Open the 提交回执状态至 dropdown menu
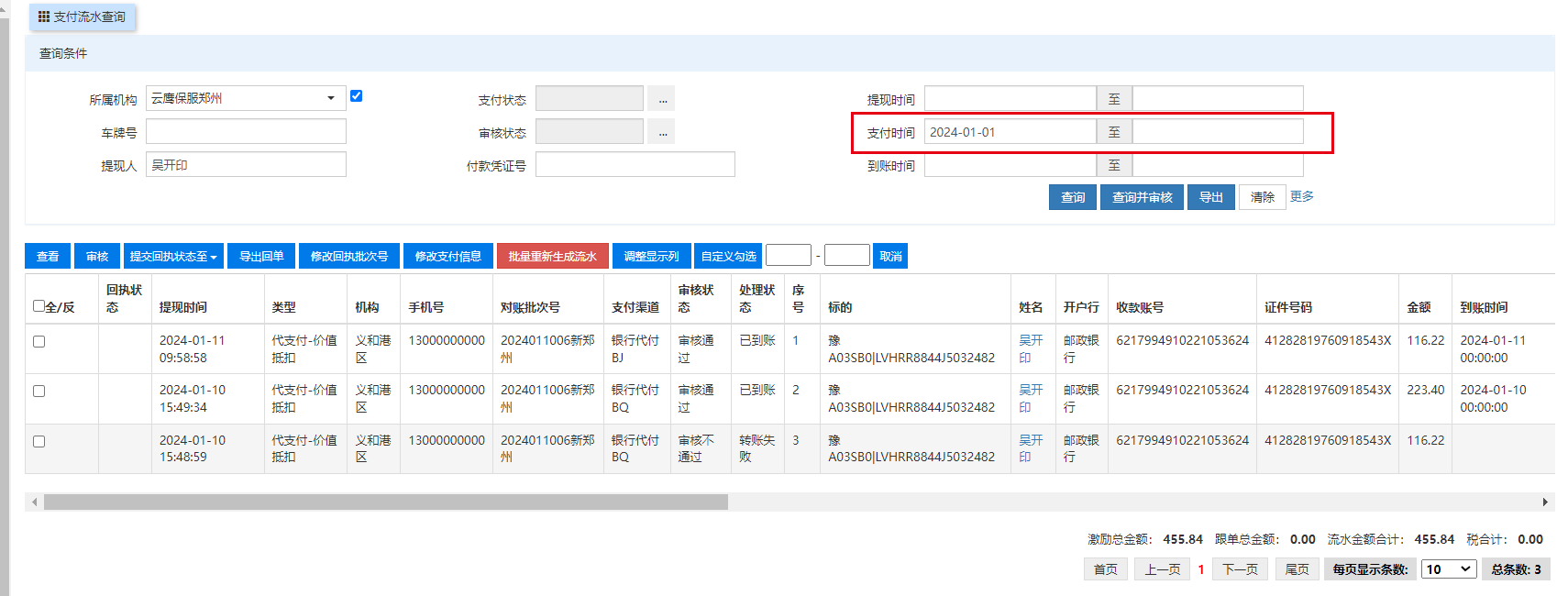The width and height of the screenshot is (1568, 596). click(173, 257)
